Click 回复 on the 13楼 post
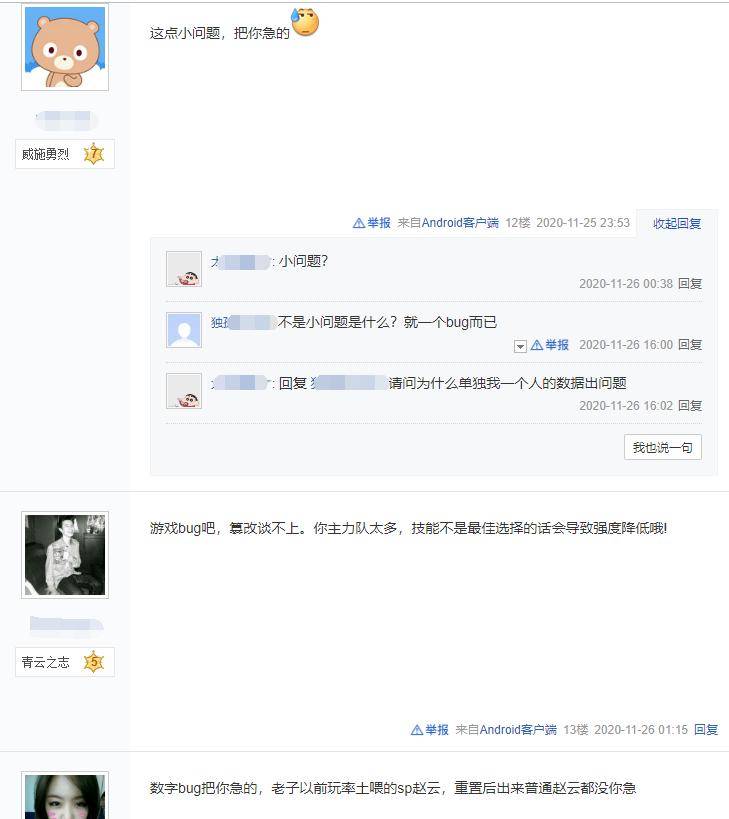 tap(706, 730)
